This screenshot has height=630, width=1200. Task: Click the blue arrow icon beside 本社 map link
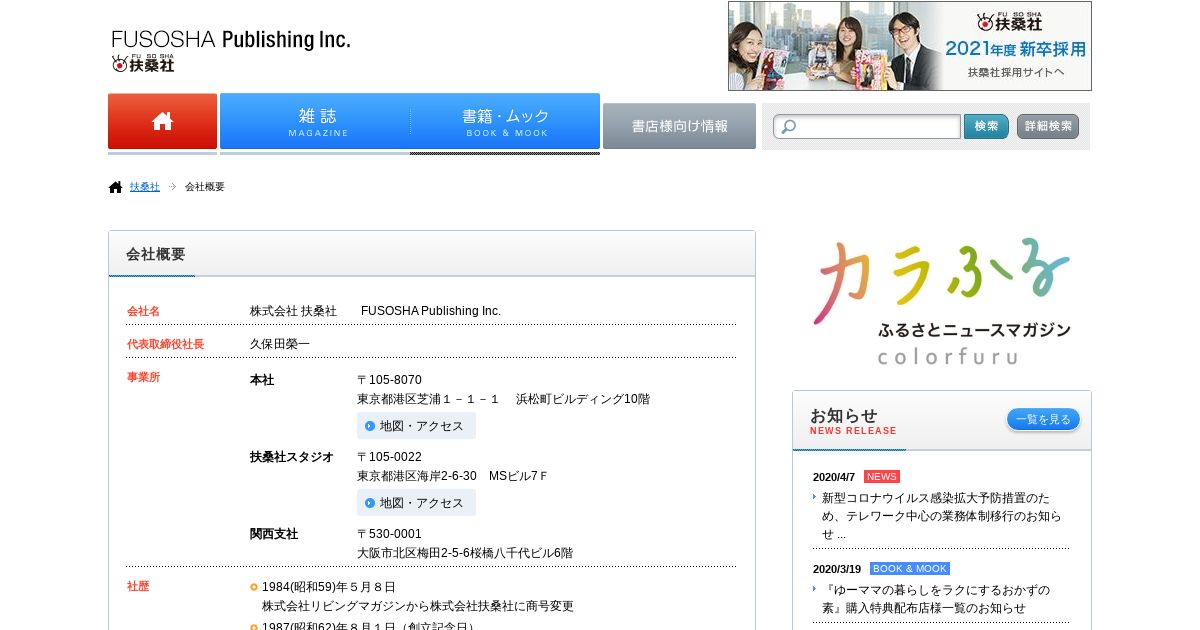tap(370, 426)
